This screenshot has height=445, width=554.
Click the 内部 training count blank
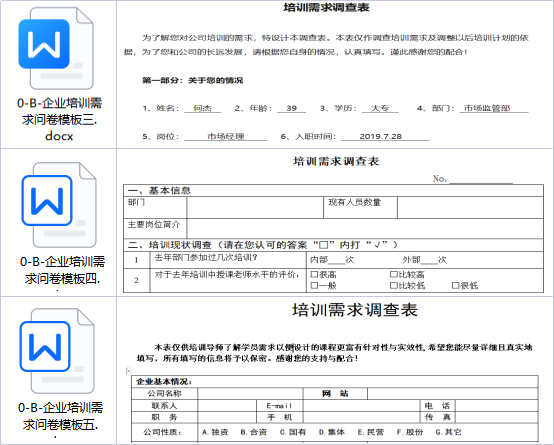click(337, 261)
